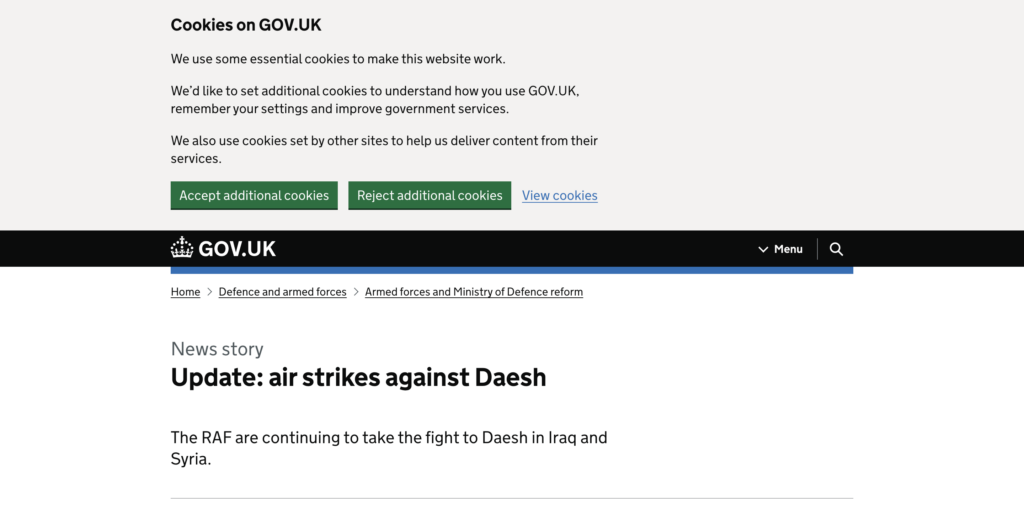The width and height of the screenshot is (1024, 520).
Task: Open search with the magnifying glass icon
Action: [837, 249]
